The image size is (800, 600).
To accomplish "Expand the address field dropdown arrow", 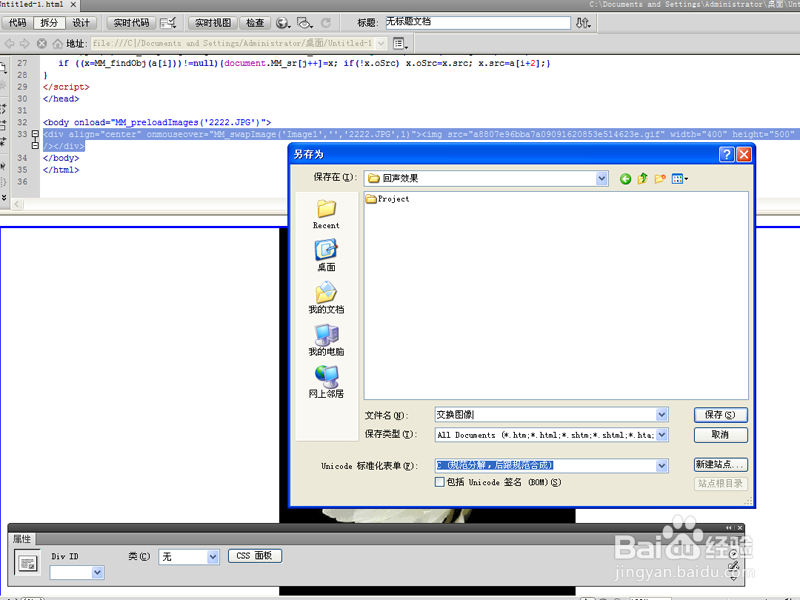I will (x=381, y=43).
